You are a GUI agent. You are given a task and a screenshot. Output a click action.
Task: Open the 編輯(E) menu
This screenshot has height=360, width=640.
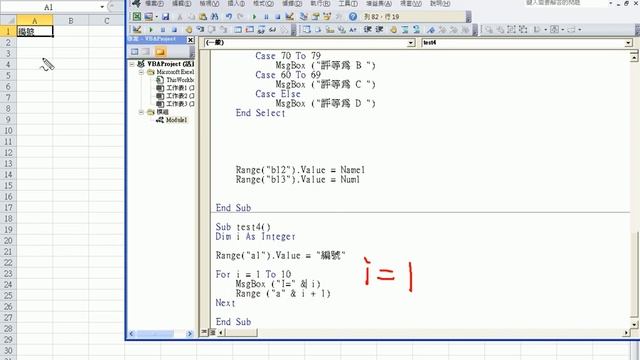point(182,3)
